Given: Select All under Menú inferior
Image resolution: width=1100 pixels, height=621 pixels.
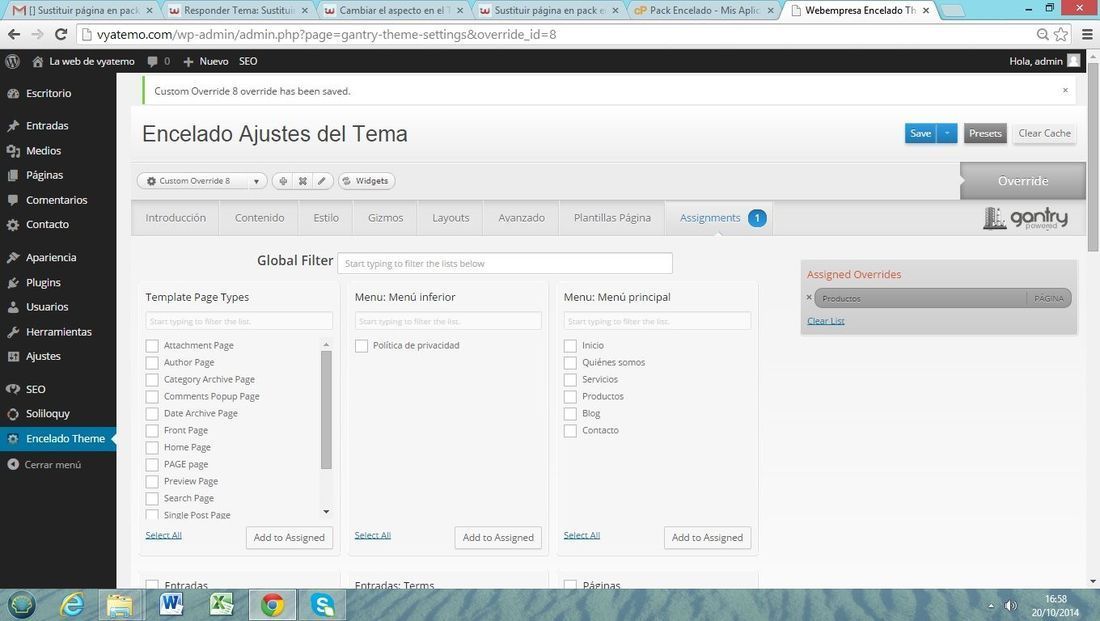Looking at the screenshot, I should 373,535.
